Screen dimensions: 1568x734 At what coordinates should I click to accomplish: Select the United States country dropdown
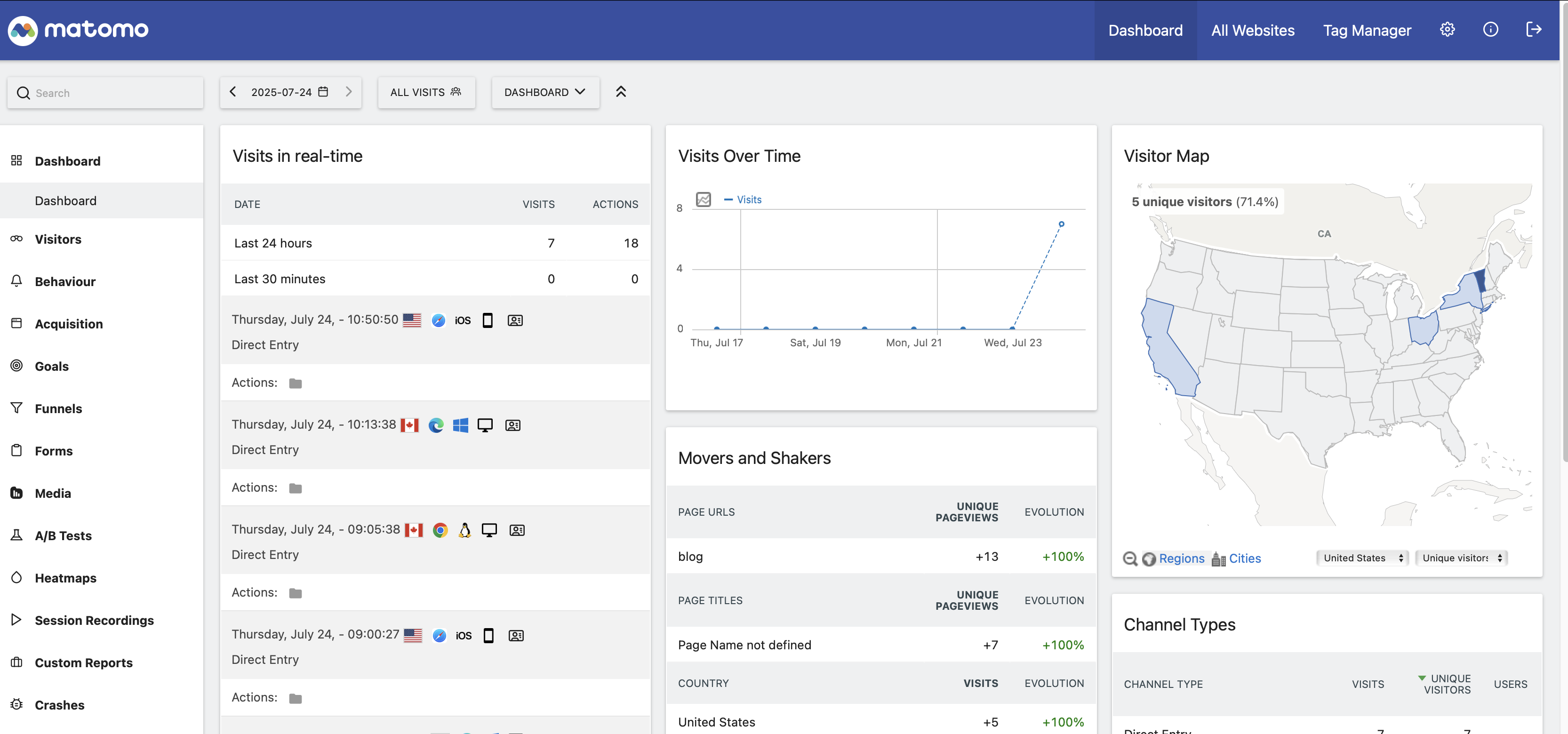click(x=1362, y=558)
